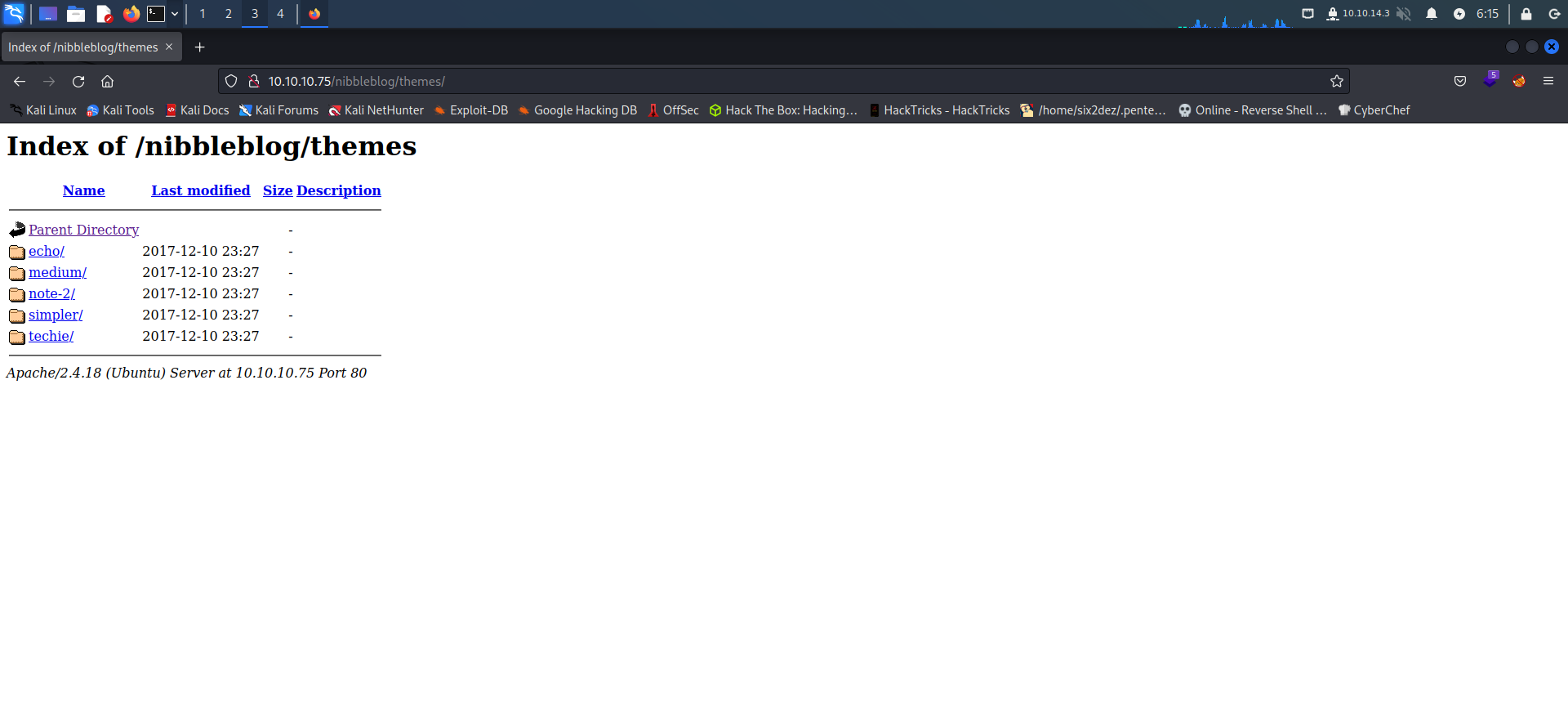Open Kali Linux bookmark

point(43,110)
